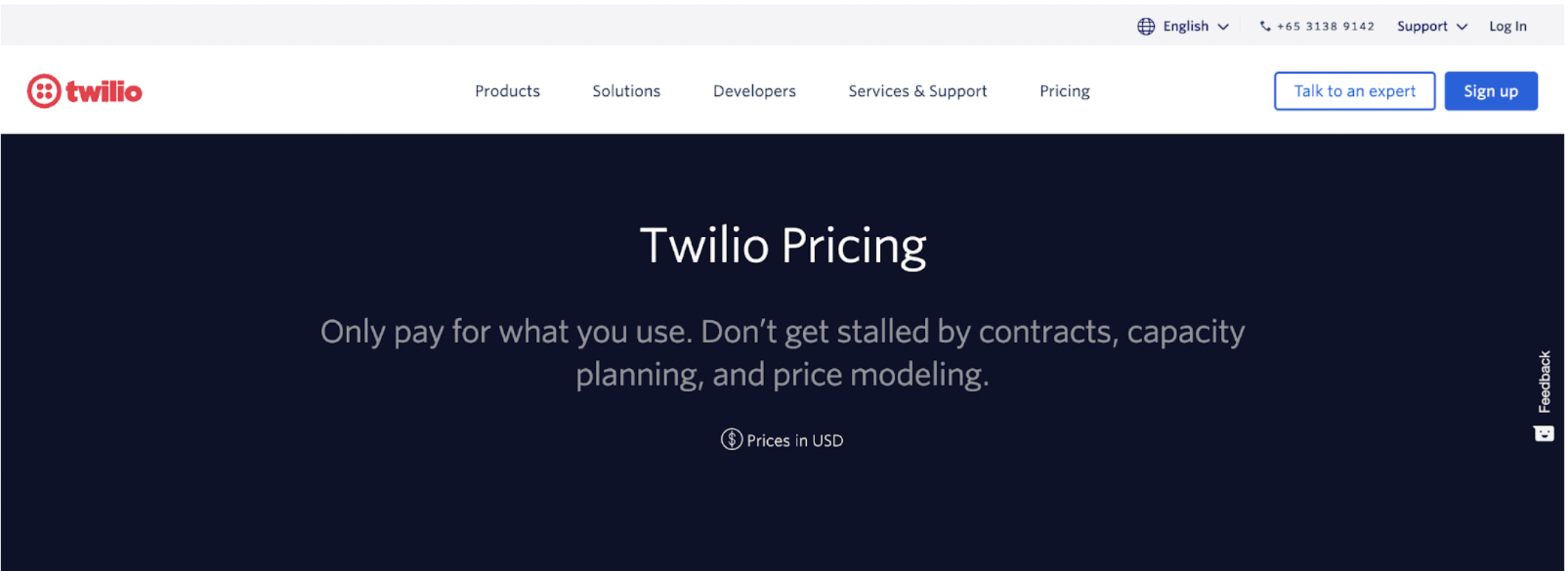This screenshot has height=571, width=1568.
Task: Open the Developers menu
Action: [754, 91]
